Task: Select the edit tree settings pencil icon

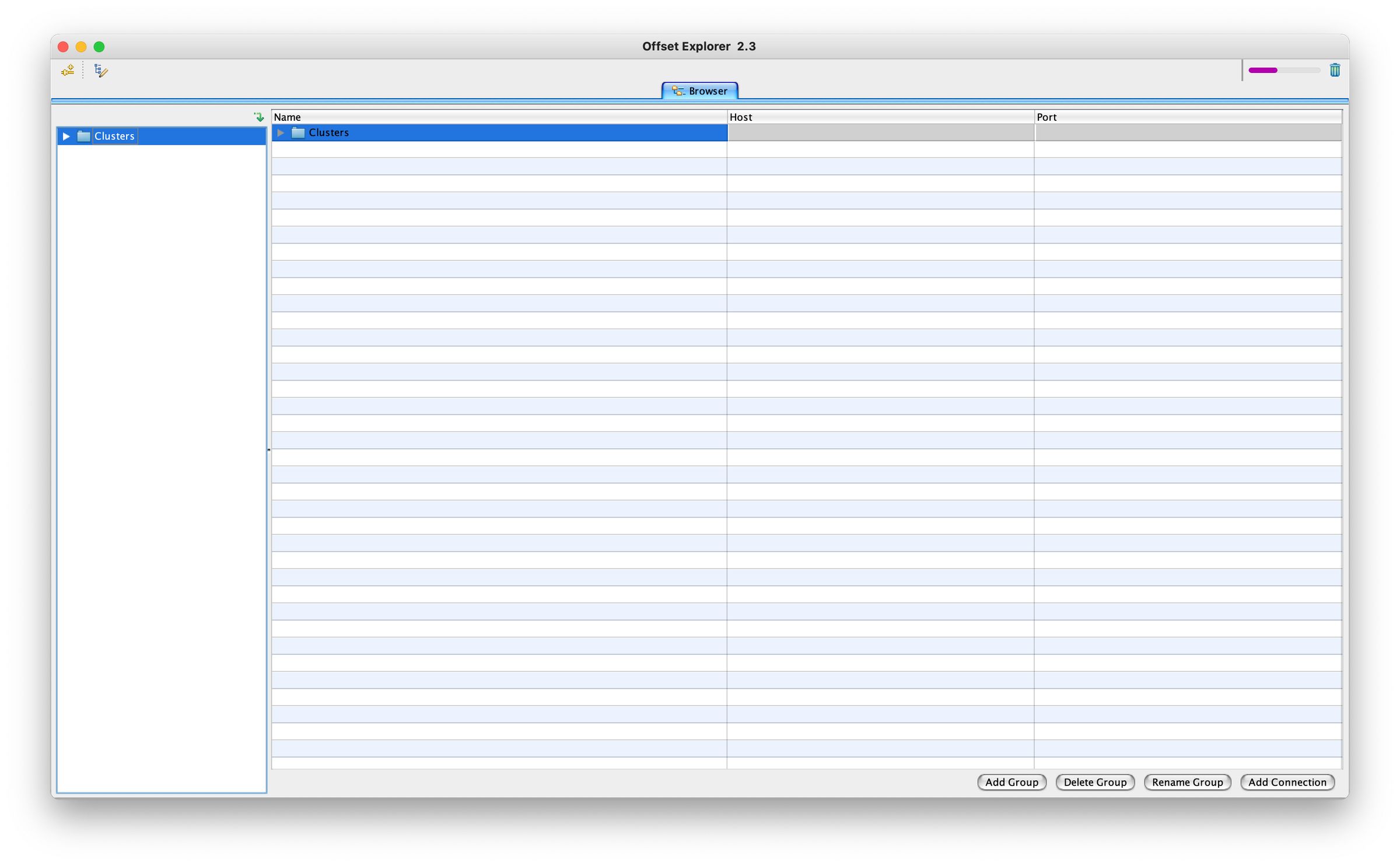Action: click(100, 71)
